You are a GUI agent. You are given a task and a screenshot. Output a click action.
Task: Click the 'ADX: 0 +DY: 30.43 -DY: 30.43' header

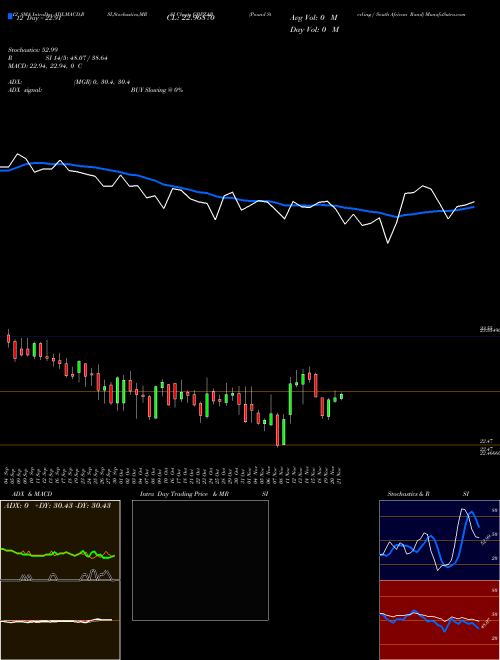[x=57, y=505]
